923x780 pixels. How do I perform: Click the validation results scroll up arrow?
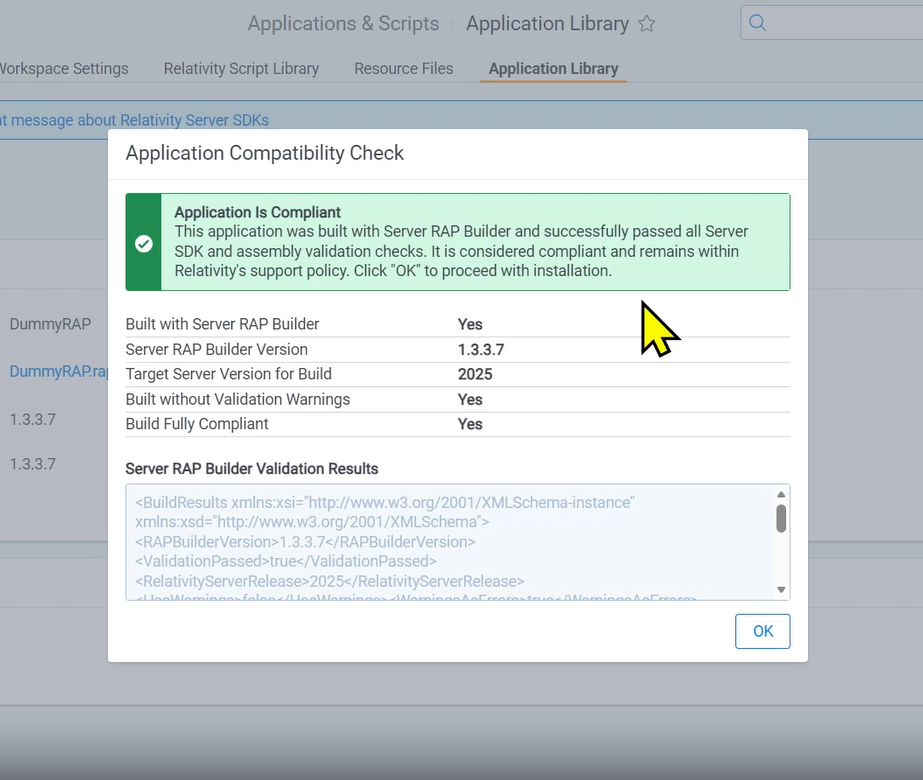[x=781, y=494]
